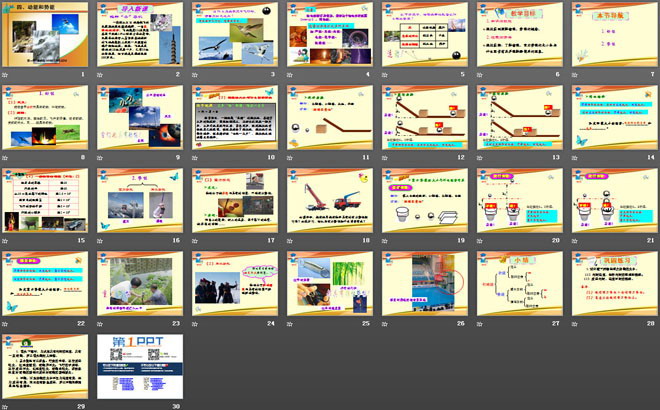
Task: Select slide 23 thumbnail with people outdoors photo
Action: click(140, 283)
